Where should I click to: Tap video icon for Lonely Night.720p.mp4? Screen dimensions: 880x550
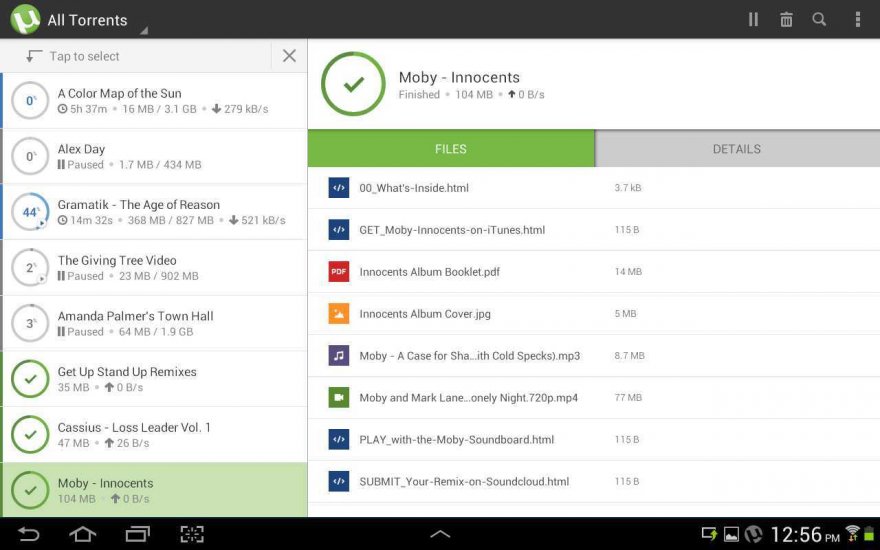(338, 397)
